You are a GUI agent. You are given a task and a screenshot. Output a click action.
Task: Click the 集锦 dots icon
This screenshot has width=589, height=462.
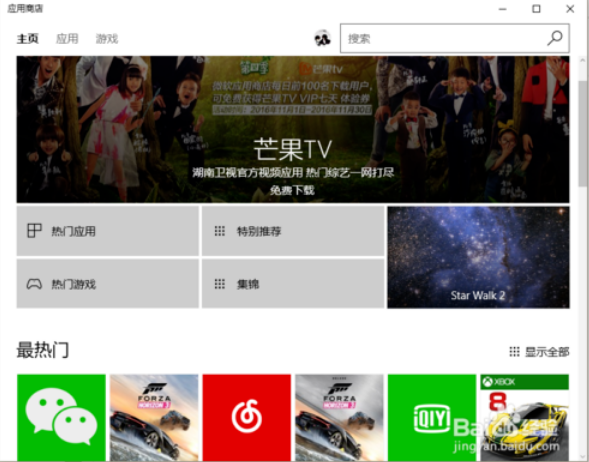coord(220,284)
